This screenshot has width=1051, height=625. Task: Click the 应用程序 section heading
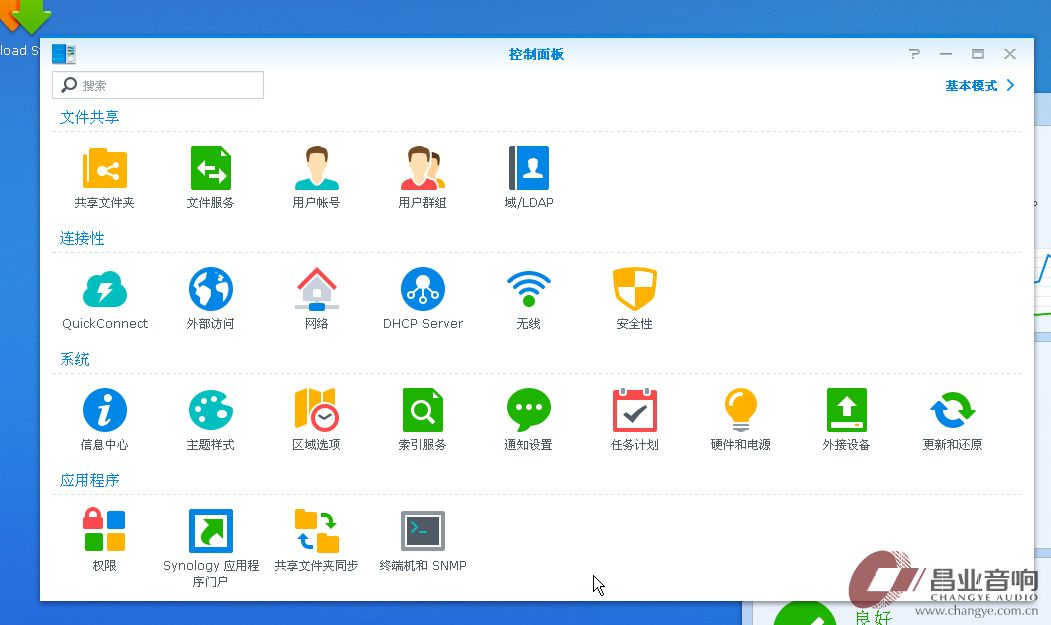tap(89, 480)
